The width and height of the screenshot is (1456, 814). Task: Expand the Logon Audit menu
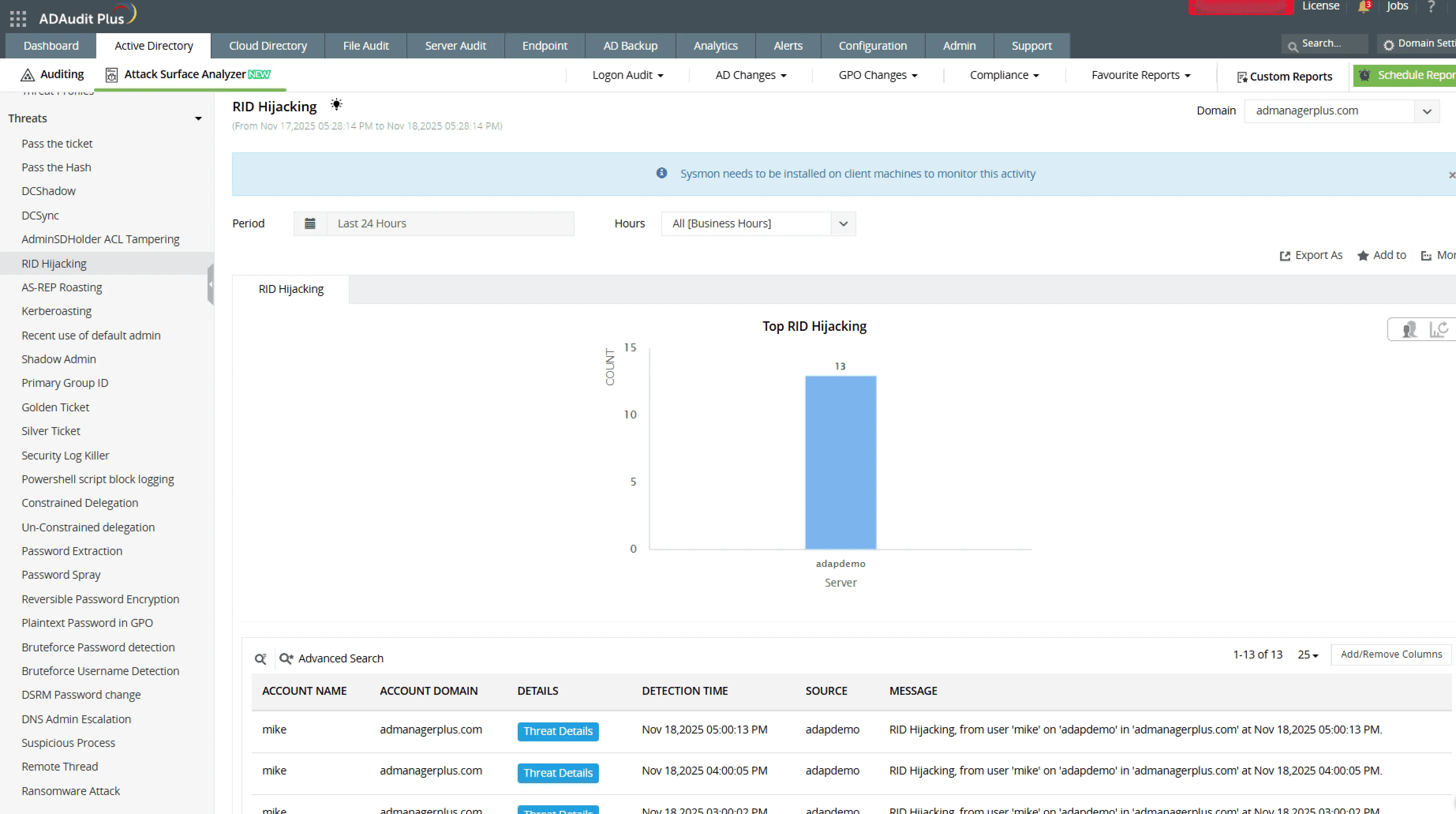click(x=627, y=75)
